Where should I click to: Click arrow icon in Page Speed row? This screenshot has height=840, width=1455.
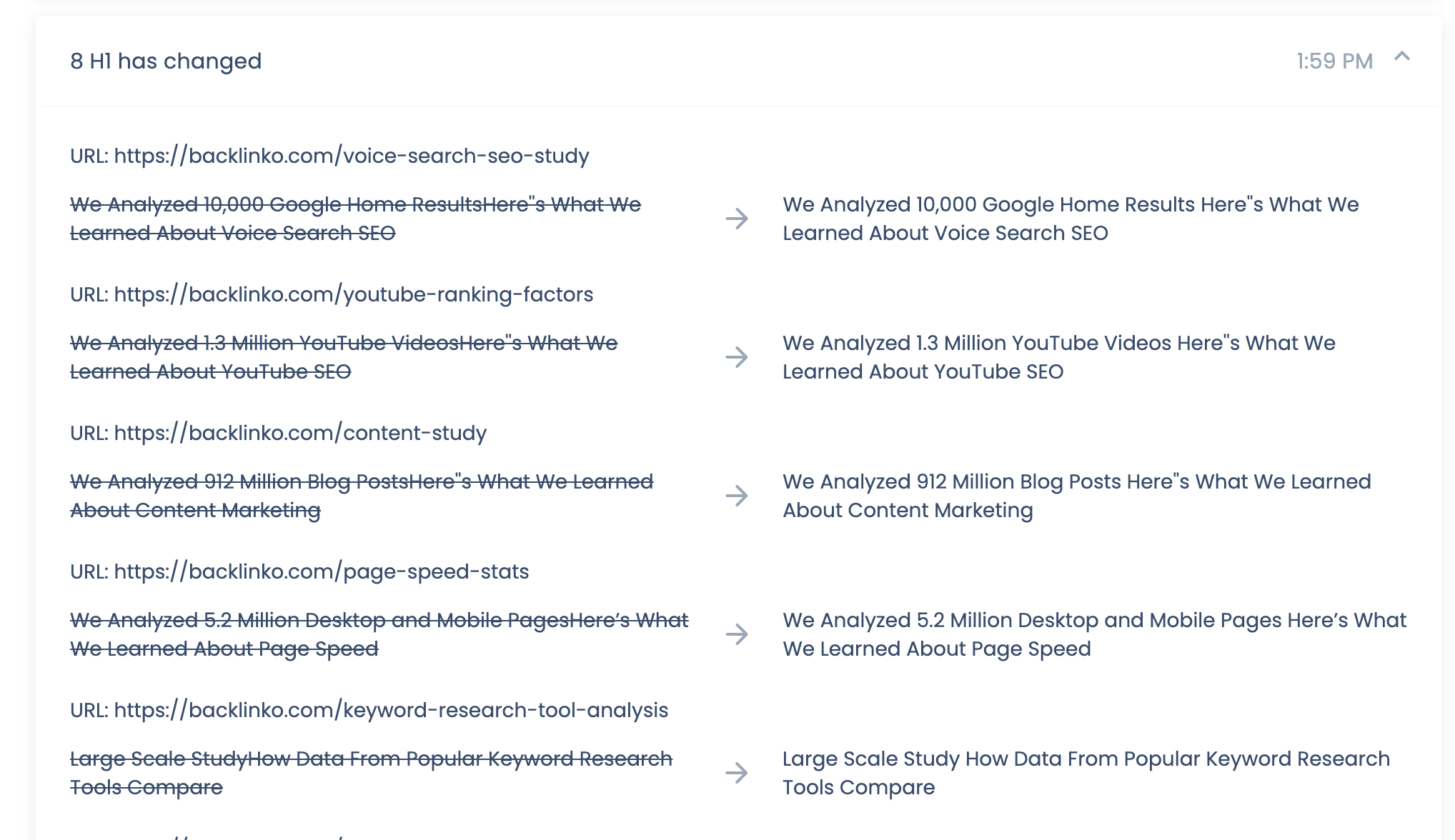[737, 634]
